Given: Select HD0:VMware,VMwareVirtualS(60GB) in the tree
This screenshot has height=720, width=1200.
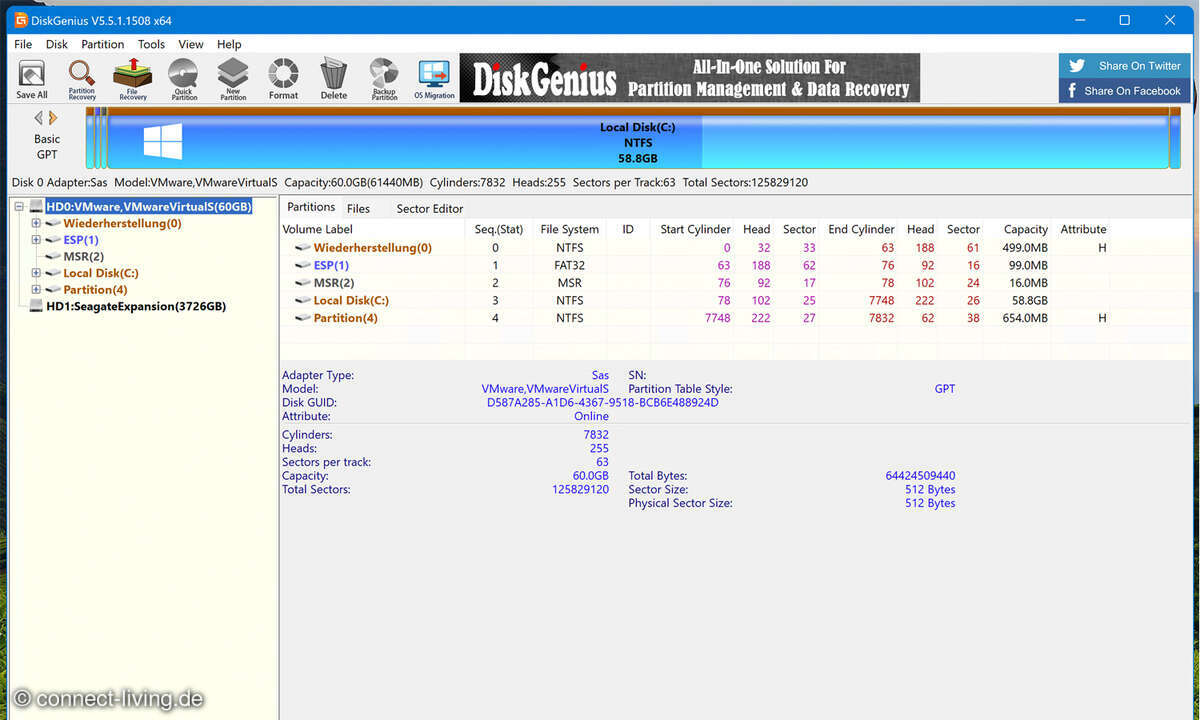Looking at the screenshot, I should pos(149,207).
